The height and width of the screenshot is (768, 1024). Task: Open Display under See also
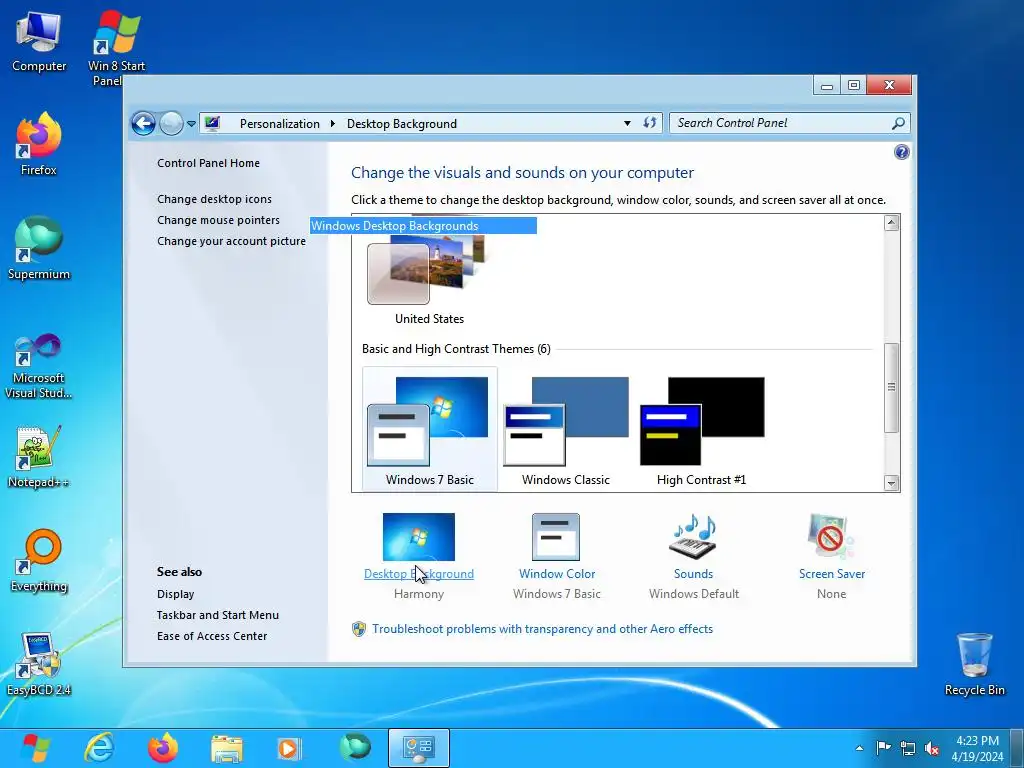click(x=176, y=594)
